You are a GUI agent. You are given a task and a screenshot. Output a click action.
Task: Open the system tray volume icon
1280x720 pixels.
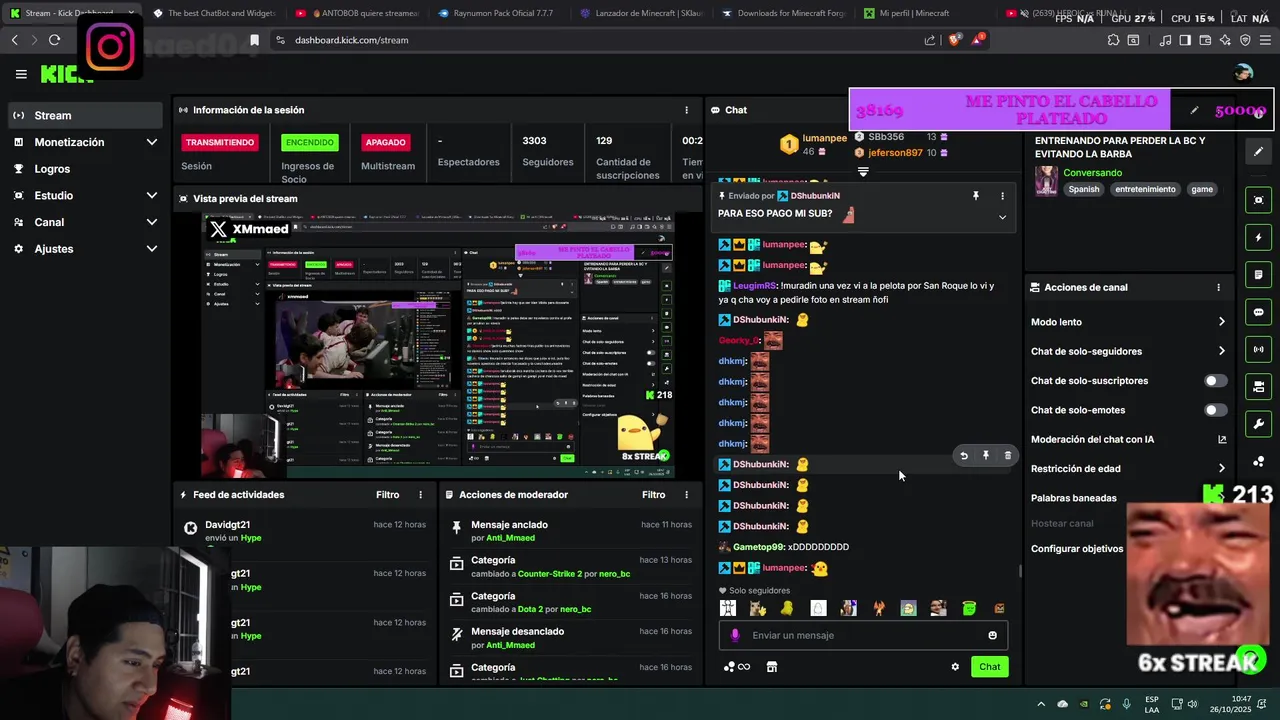tap(1191, 704)
